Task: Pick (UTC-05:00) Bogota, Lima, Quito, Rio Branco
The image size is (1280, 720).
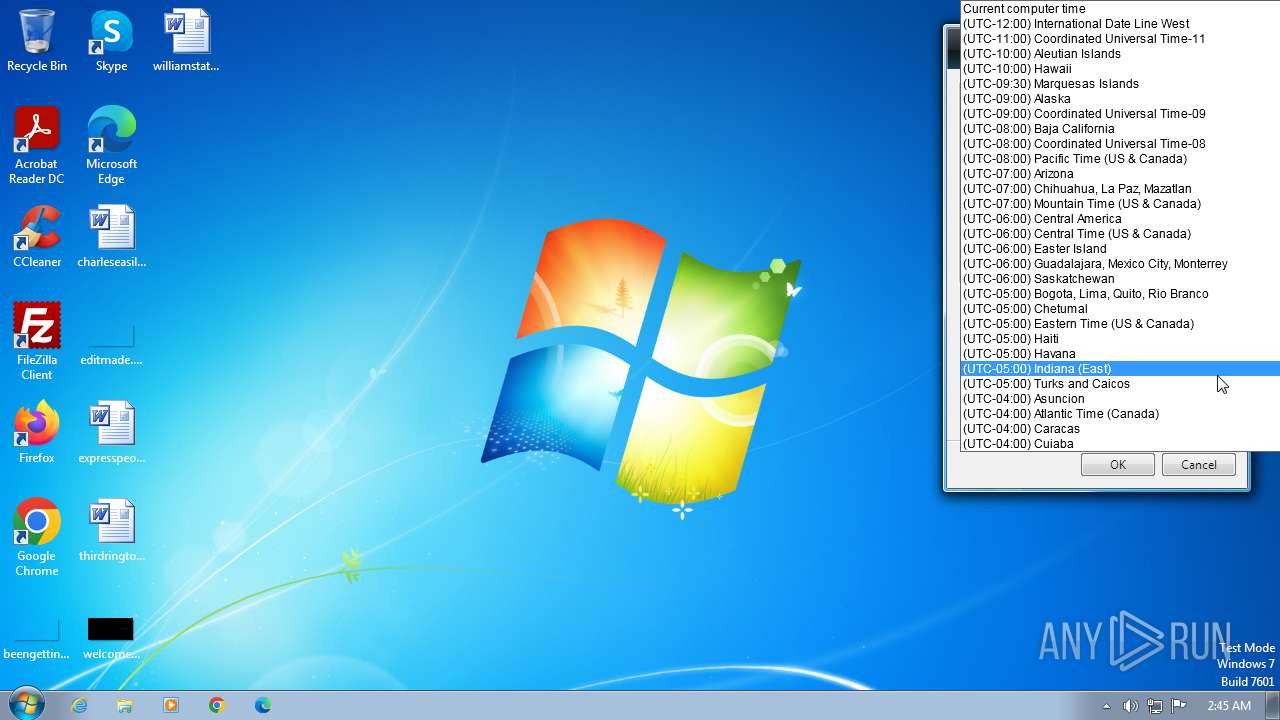Action: [1121, 294]
